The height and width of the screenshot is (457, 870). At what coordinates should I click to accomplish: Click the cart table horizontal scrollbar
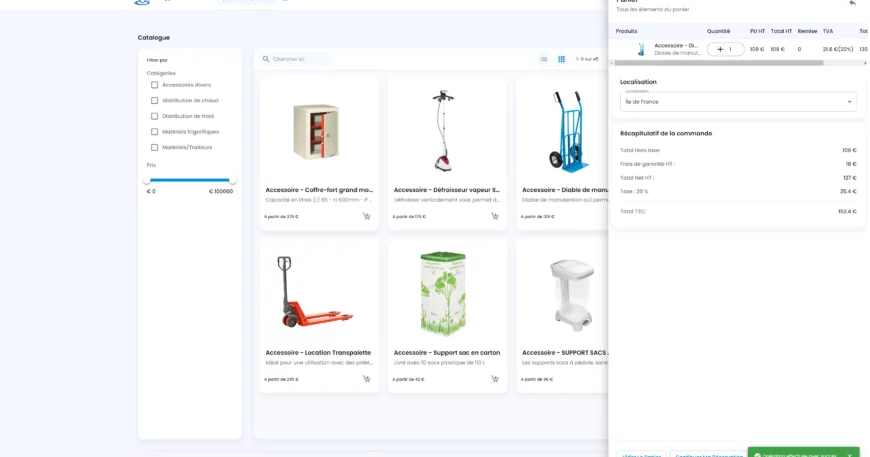point(718,63)
